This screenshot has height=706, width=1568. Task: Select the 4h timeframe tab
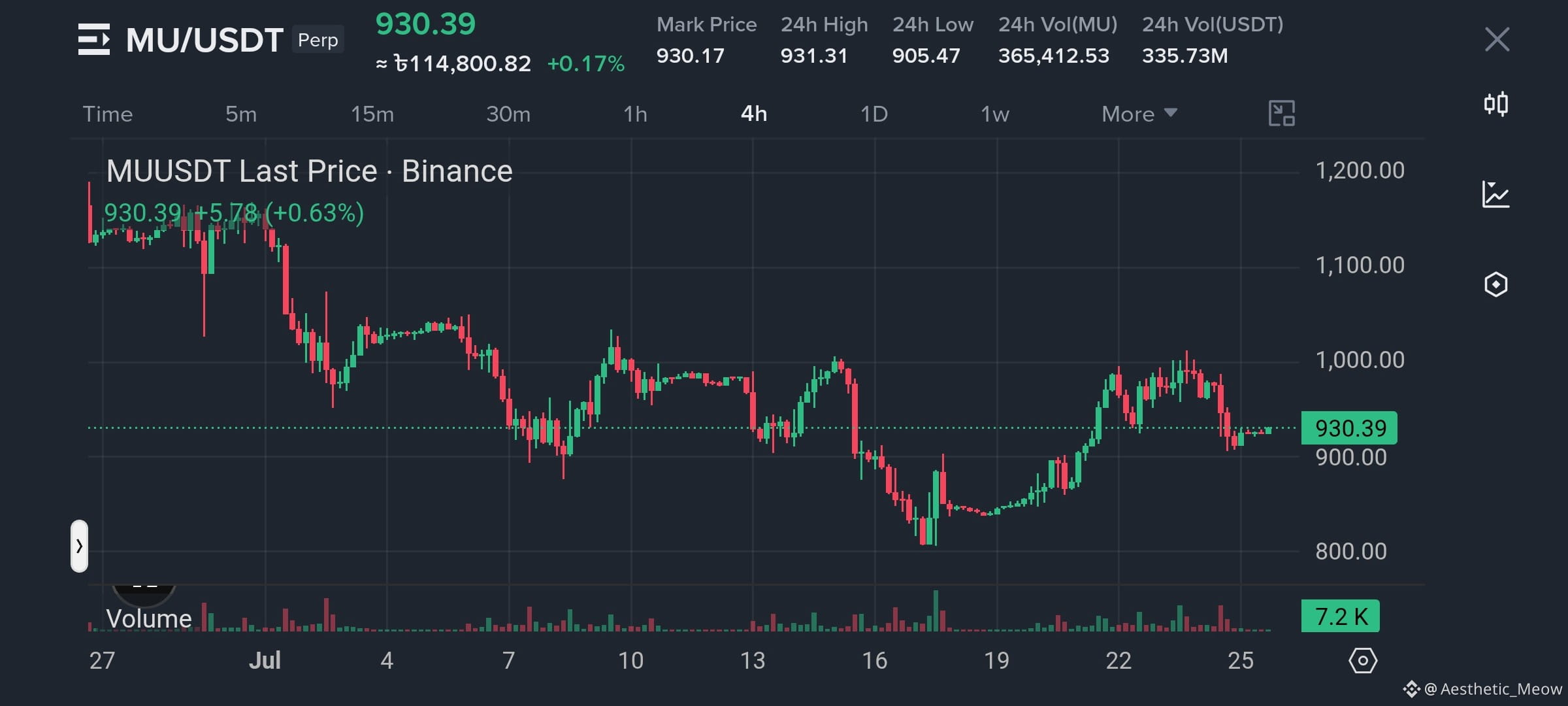pyautogui.click(x=753, y=114)
